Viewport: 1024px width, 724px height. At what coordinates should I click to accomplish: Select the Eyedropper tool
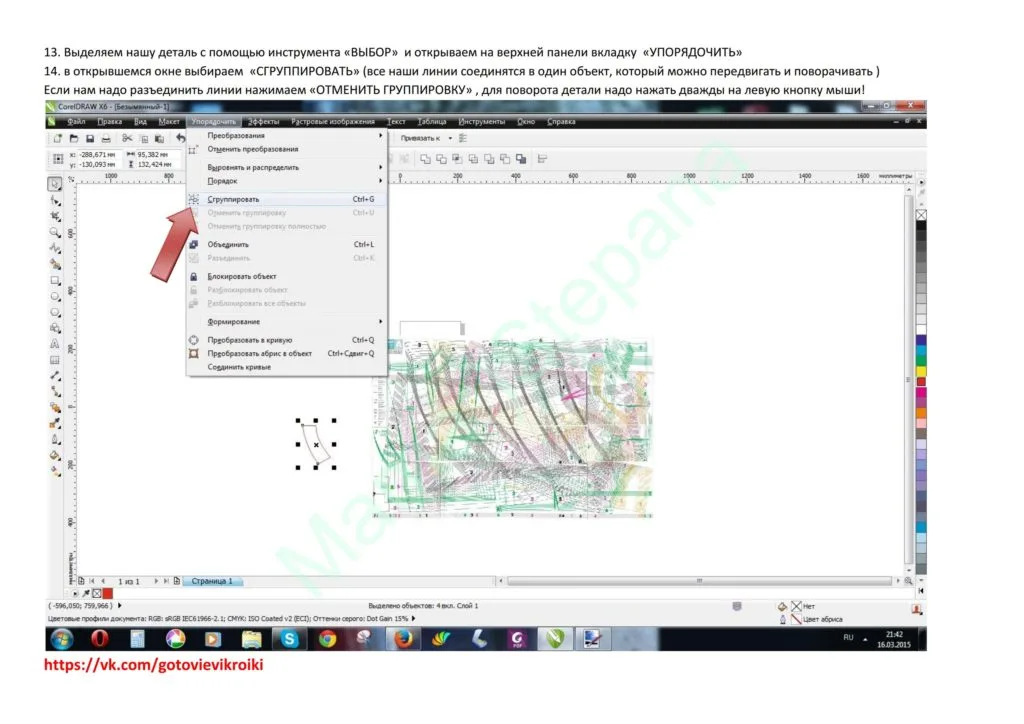pyautogui.click(x=55, y=424)
